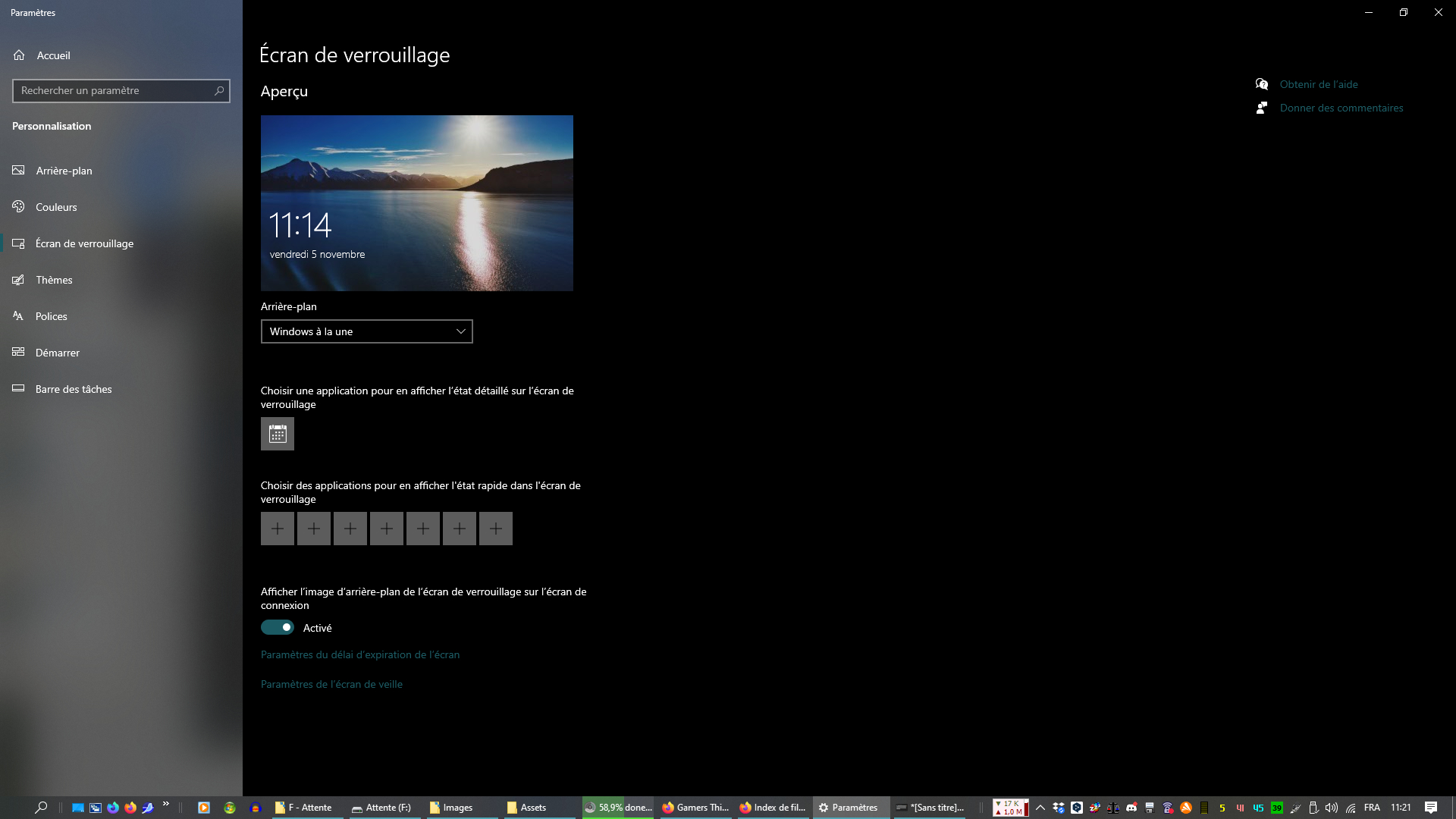The image size is (1456, 819).
Task: Click FRA language indicator
Action: click(1372, 808)
